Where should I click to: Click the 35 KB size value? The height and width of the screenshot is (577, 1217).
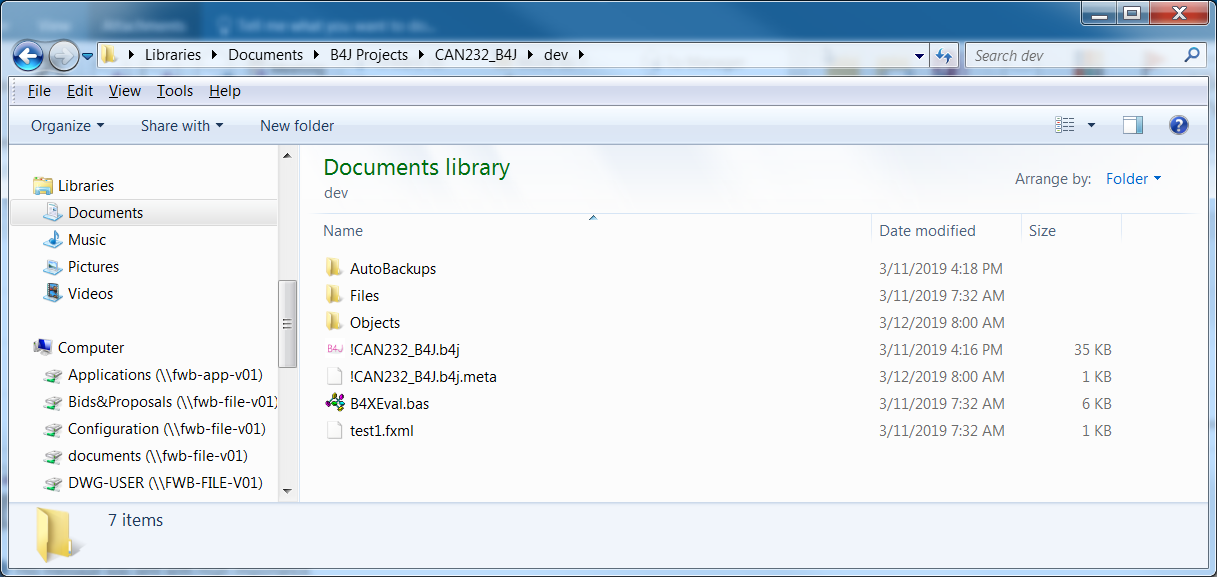tap(1092, 350)
